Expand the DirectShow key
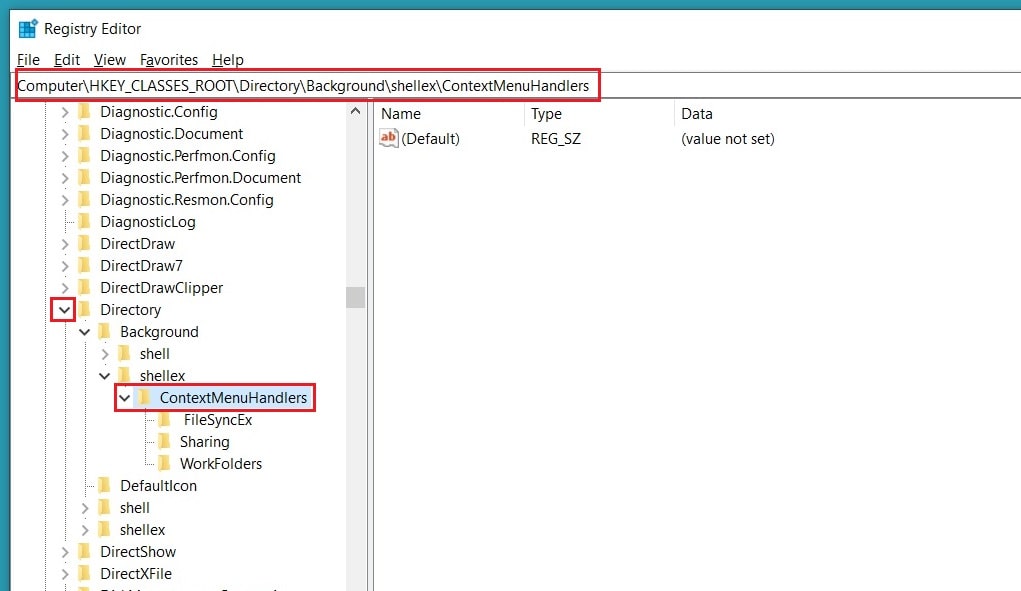 [64, 552]
